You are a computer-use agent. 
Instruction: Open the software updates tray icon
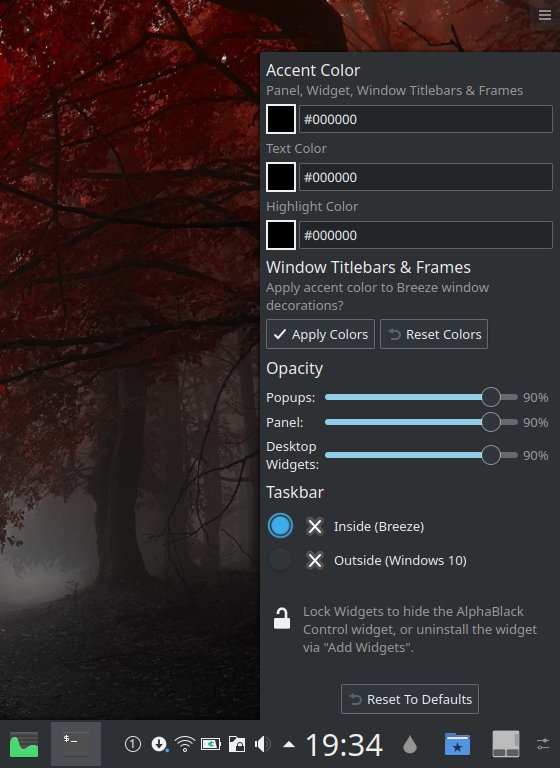[159, 744]
